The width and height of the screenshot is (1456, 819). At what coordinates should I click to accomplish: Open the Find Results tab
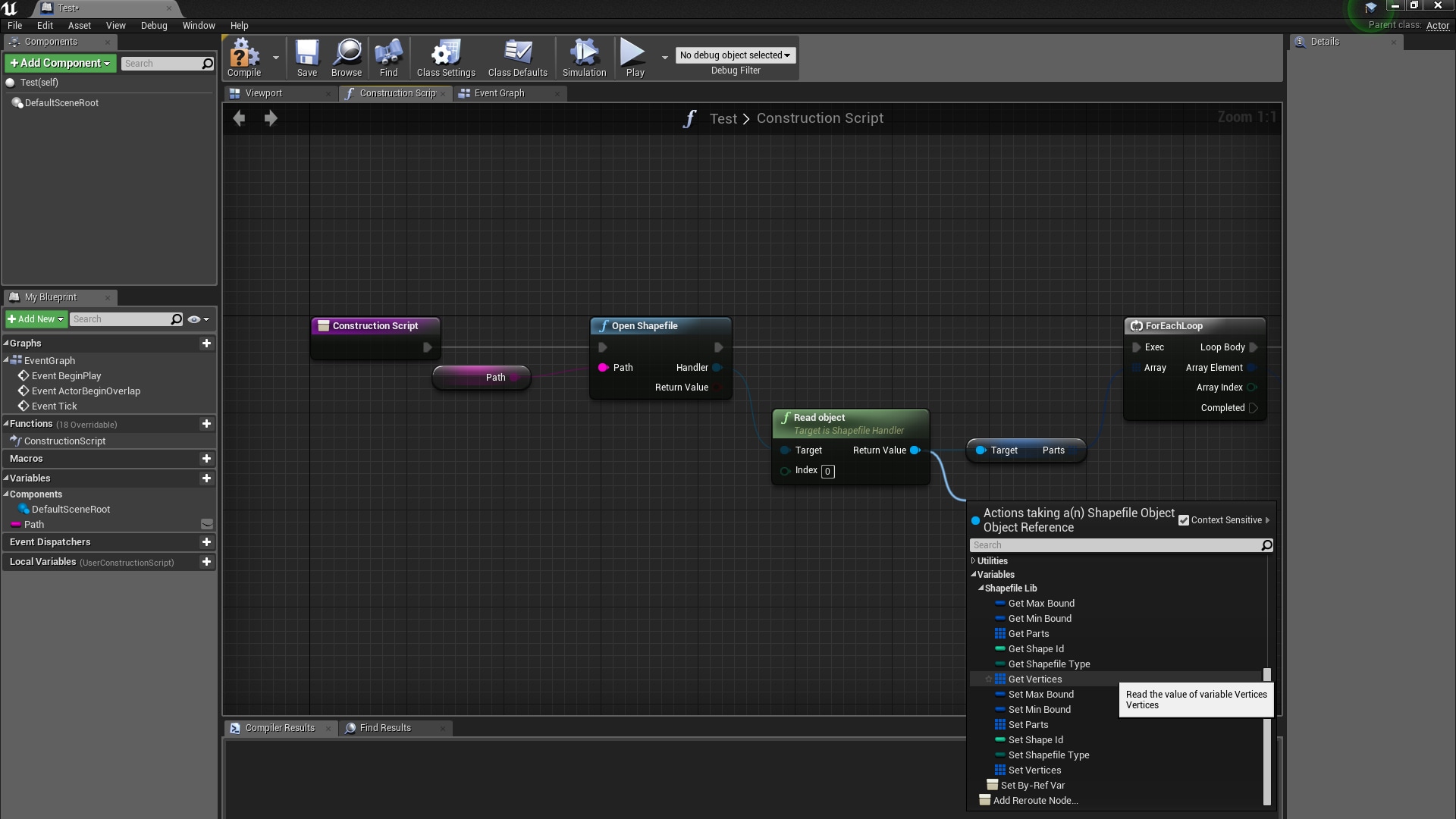coord(395,728)
